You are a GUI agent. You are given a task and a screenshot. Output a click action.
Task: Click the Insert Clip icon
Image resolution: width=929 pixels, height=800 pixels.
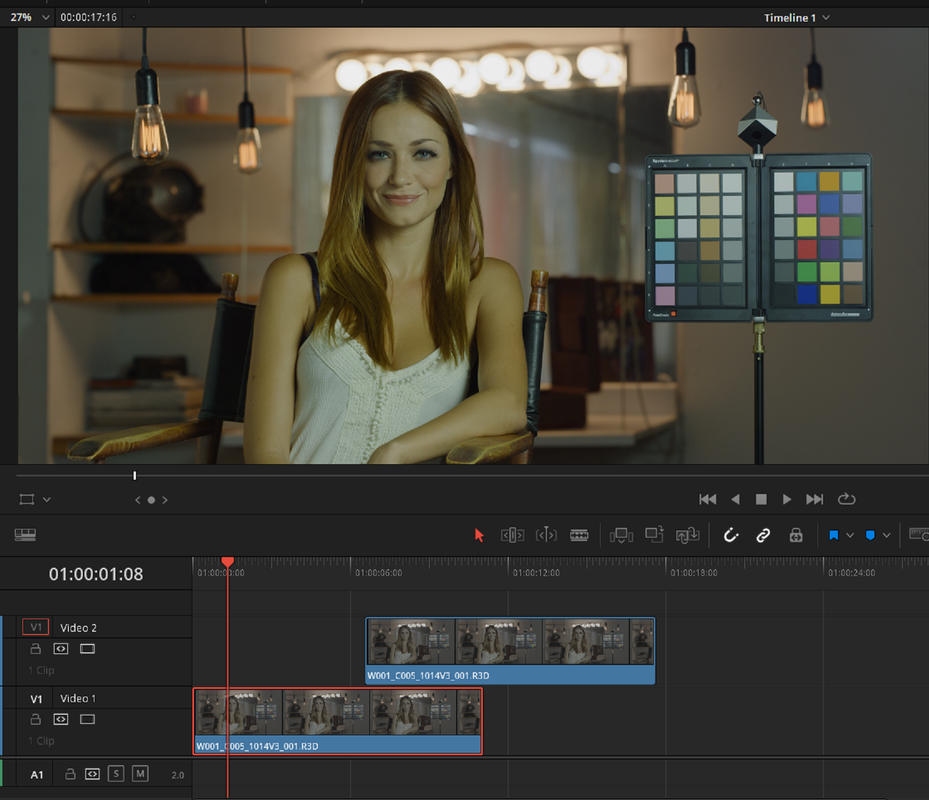(x=622, y=536)
